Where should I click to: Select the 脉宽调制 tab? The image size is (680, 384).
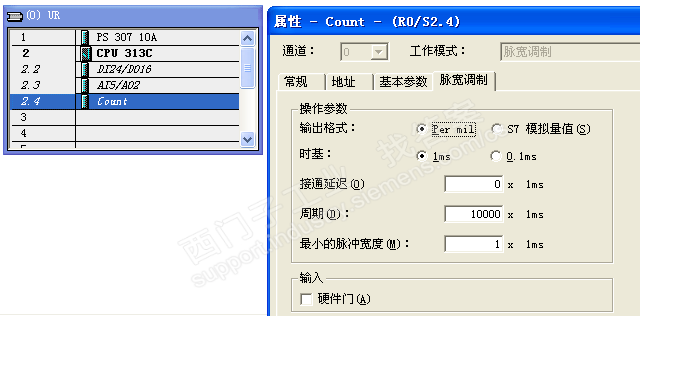coord(464,80)
